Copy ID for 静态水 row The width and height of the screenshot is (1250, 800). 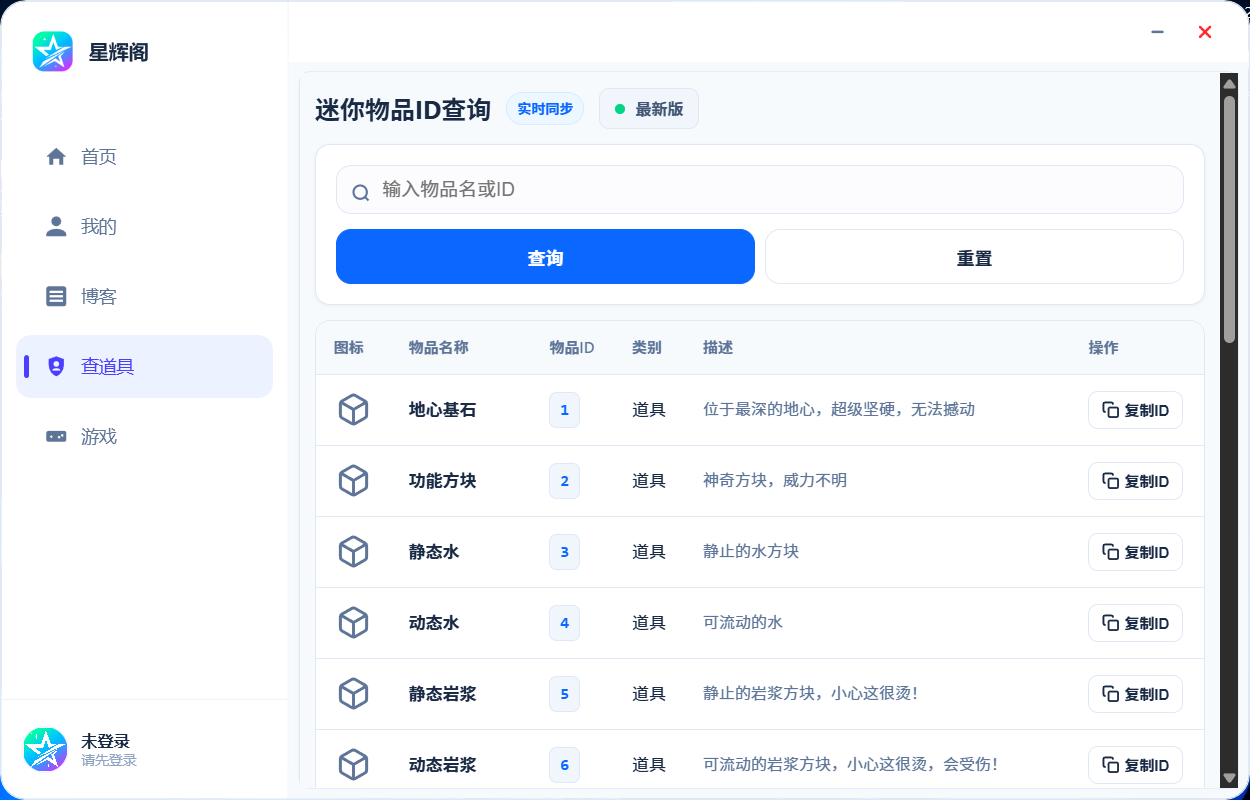pos(1135,552)
